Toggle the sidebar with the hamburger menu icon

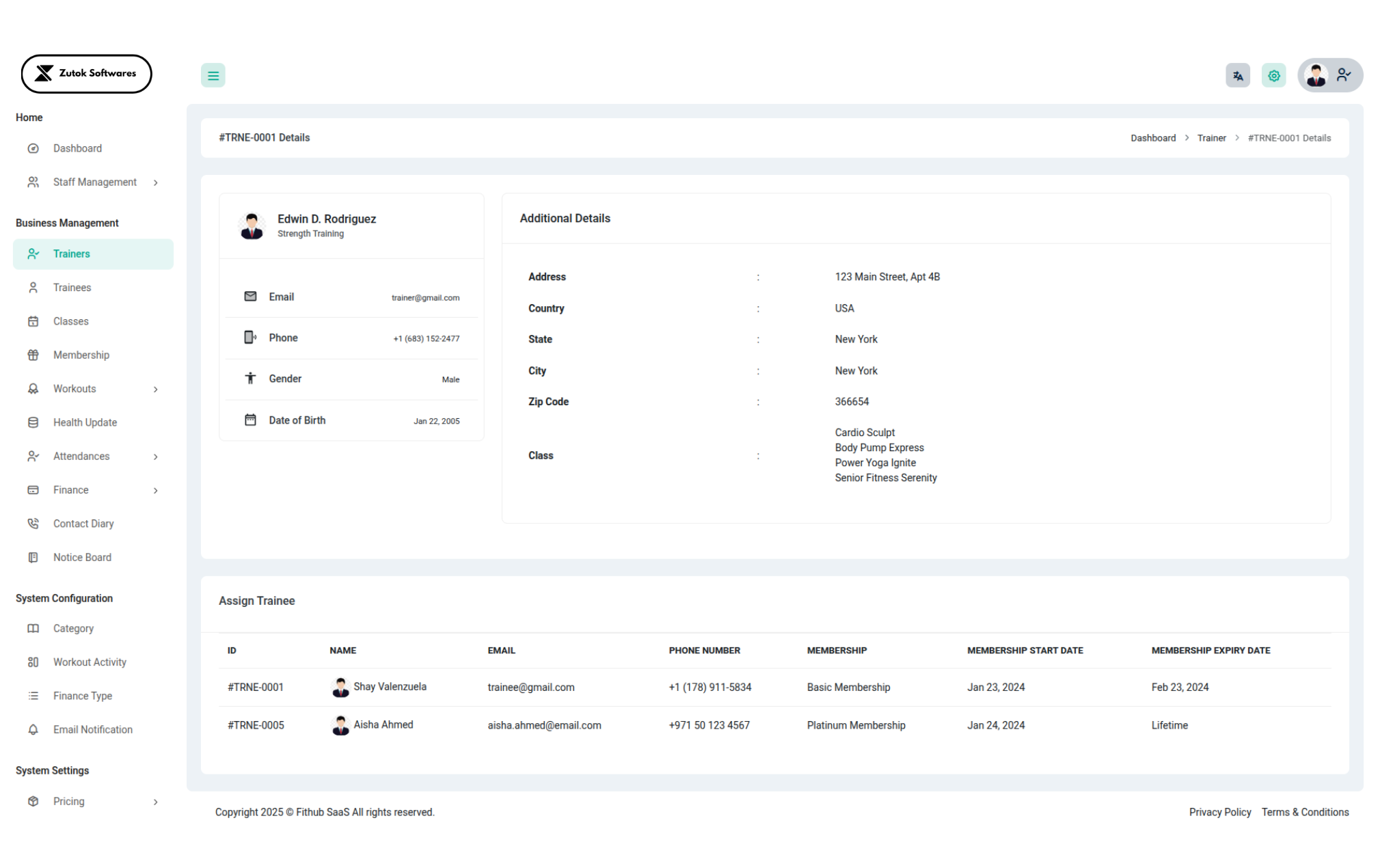point(213,76)
